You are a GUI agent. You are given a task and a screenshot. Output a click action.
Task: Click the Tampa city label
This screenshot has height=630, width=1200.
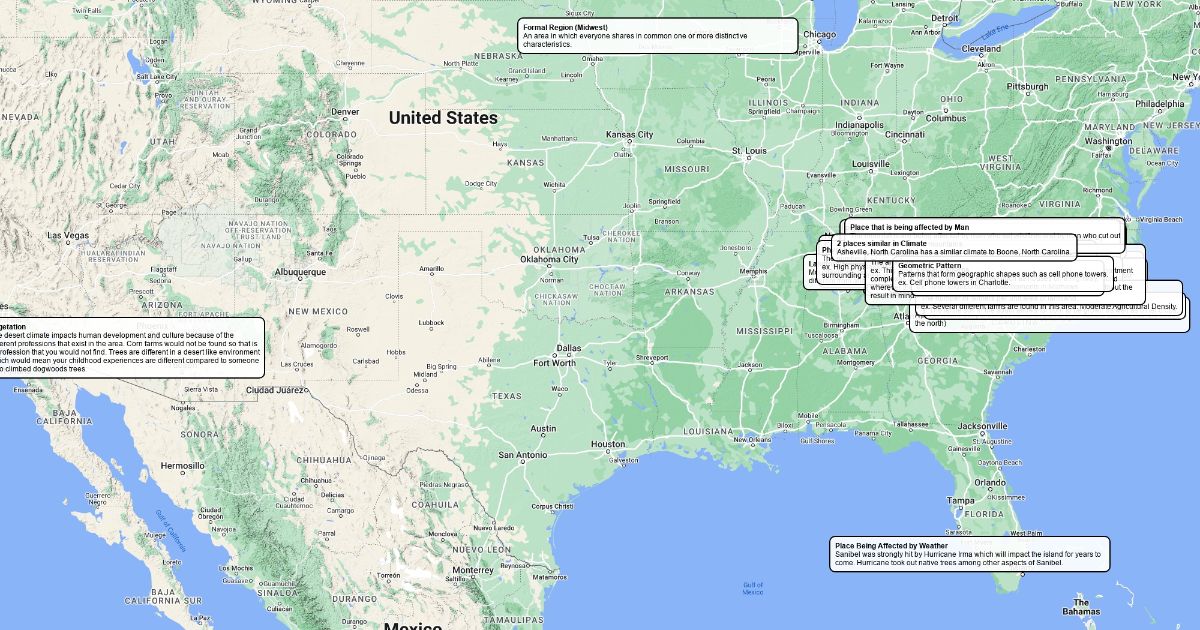[x=961, y=500]
